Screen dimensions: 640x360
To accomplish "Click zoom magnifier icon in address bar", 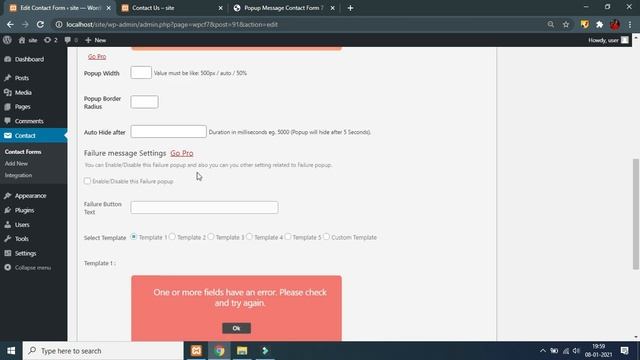I will [x=551, y=24].
